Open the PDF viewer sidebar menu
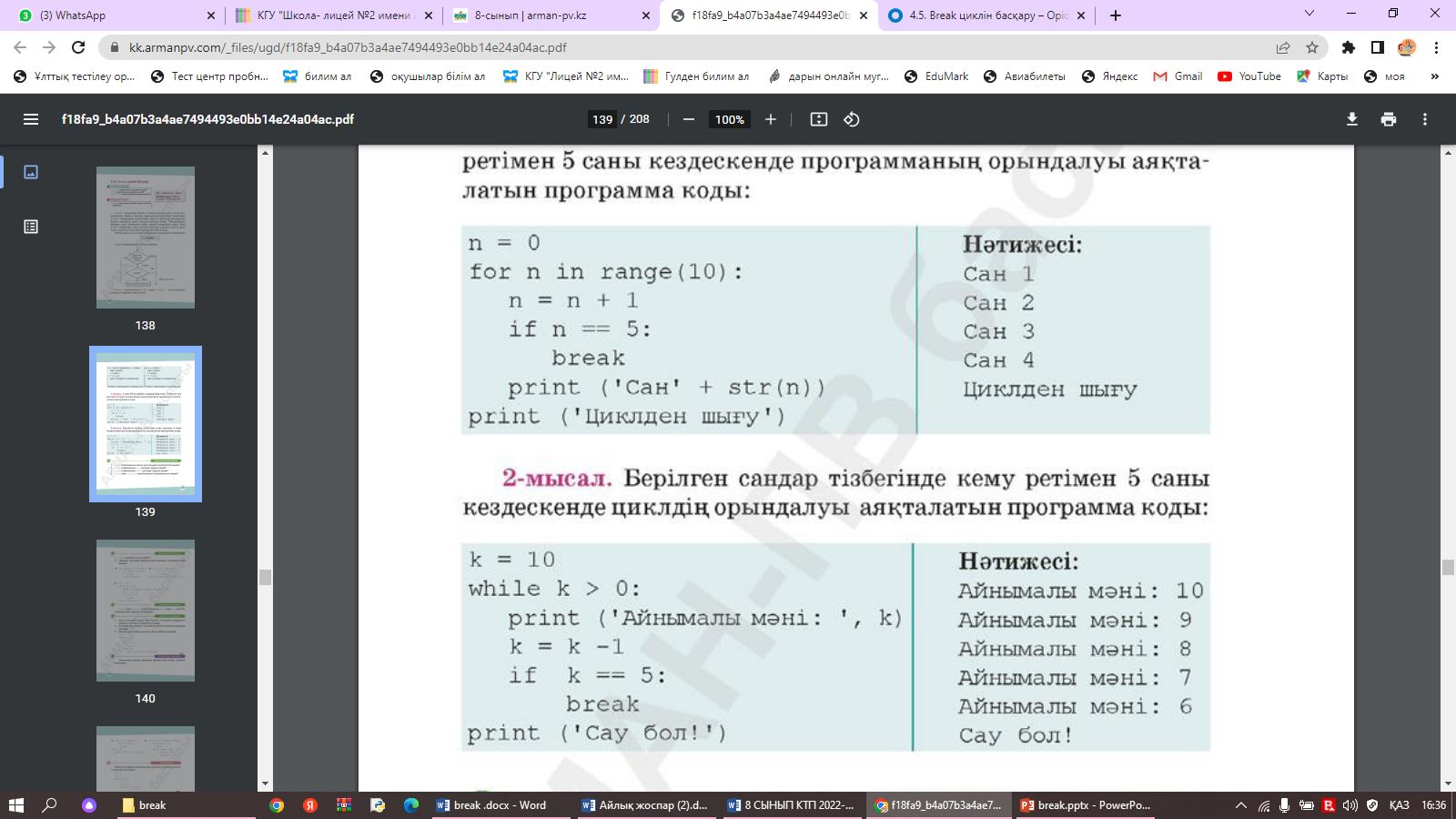 point(31,119)
